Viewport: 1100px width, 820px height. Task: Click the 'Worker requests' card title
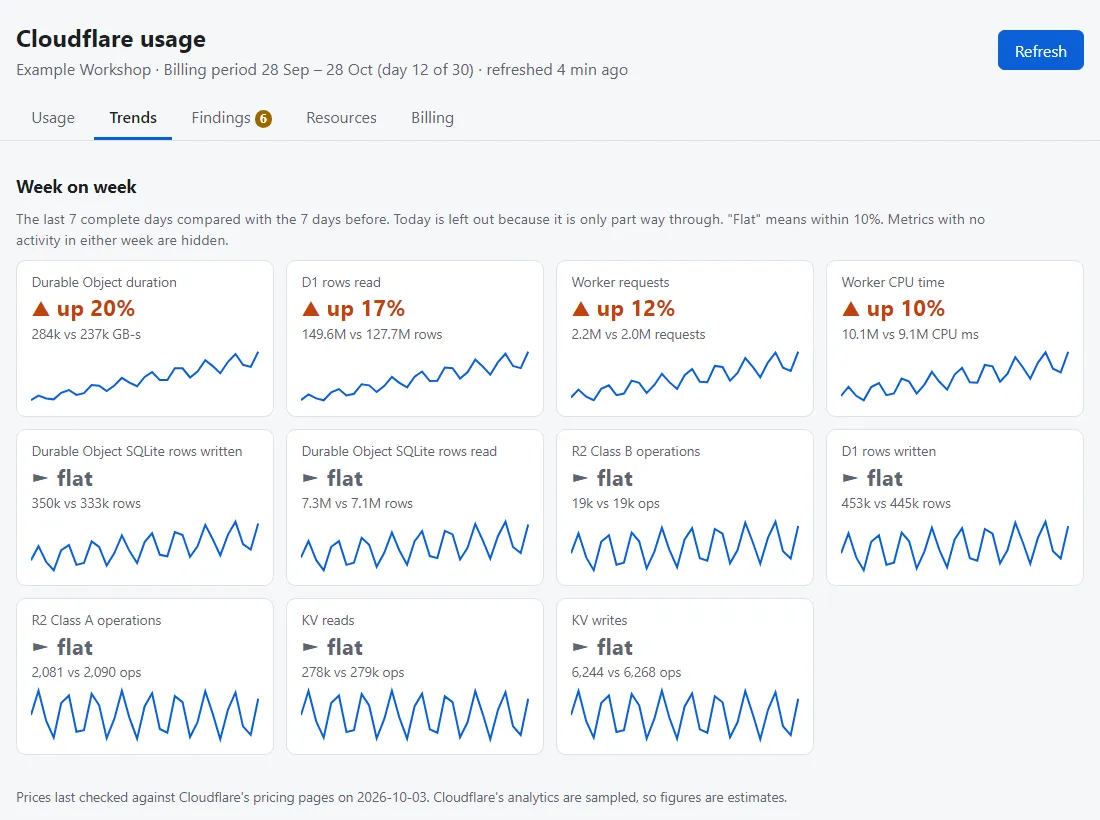click(x=620, y=282)
